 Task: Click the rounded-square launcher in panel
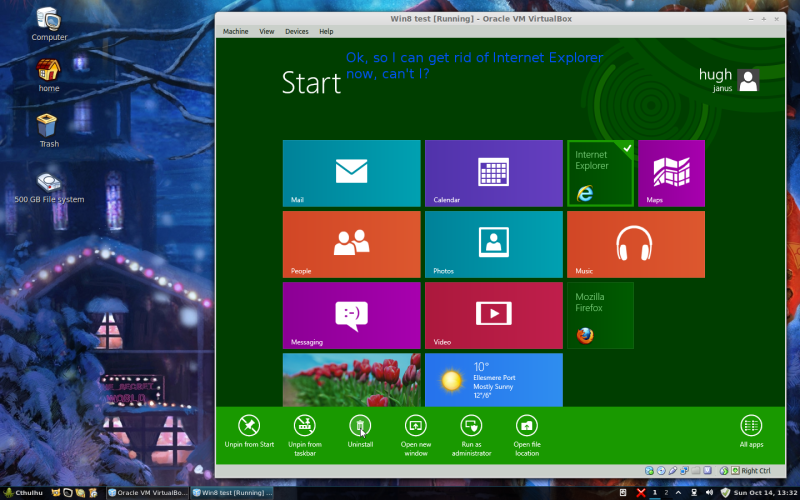point(67,492)
